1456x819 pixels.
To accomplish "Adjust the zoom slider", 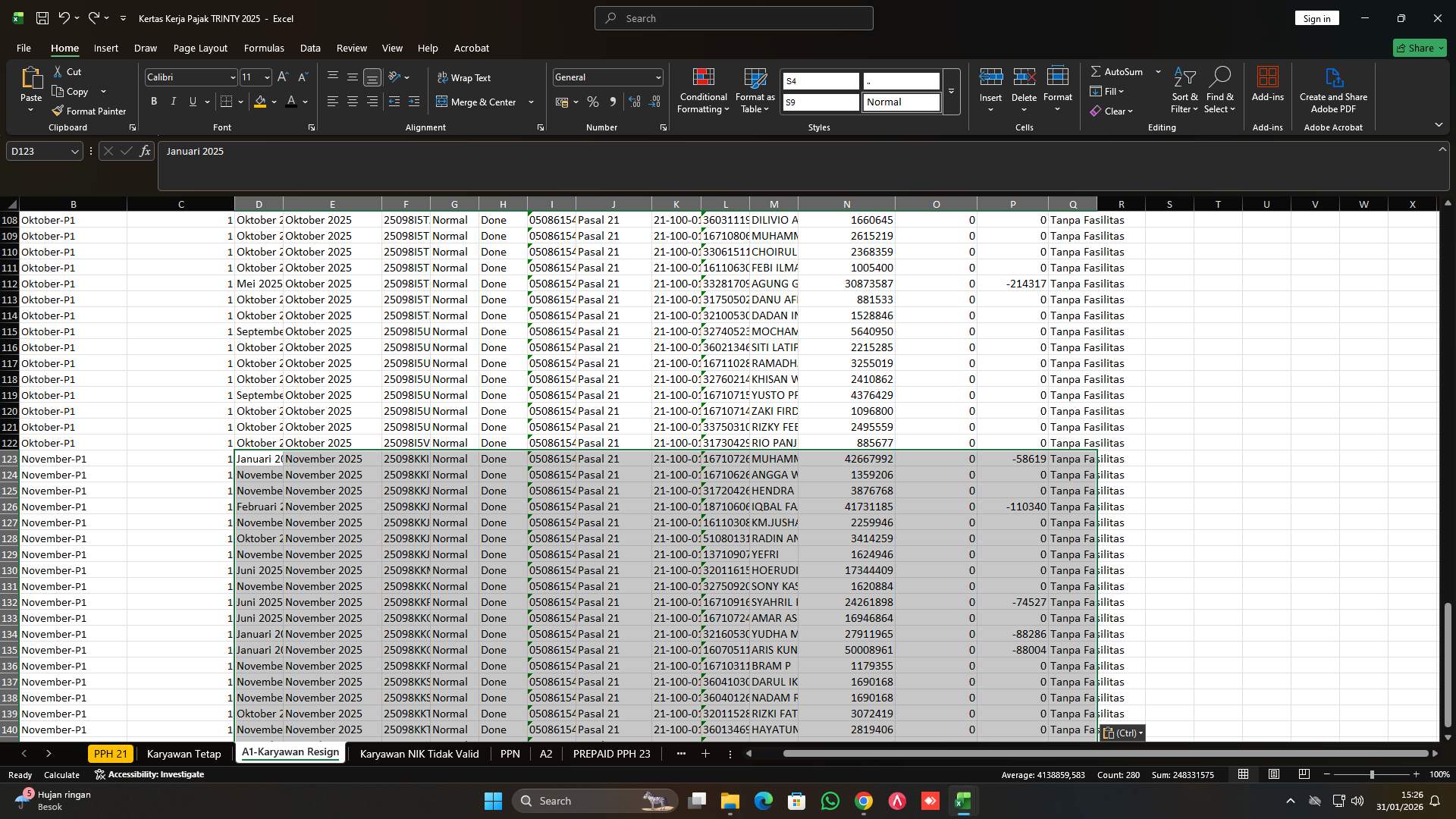I will pyautogui.click(x=1373, y=774).
